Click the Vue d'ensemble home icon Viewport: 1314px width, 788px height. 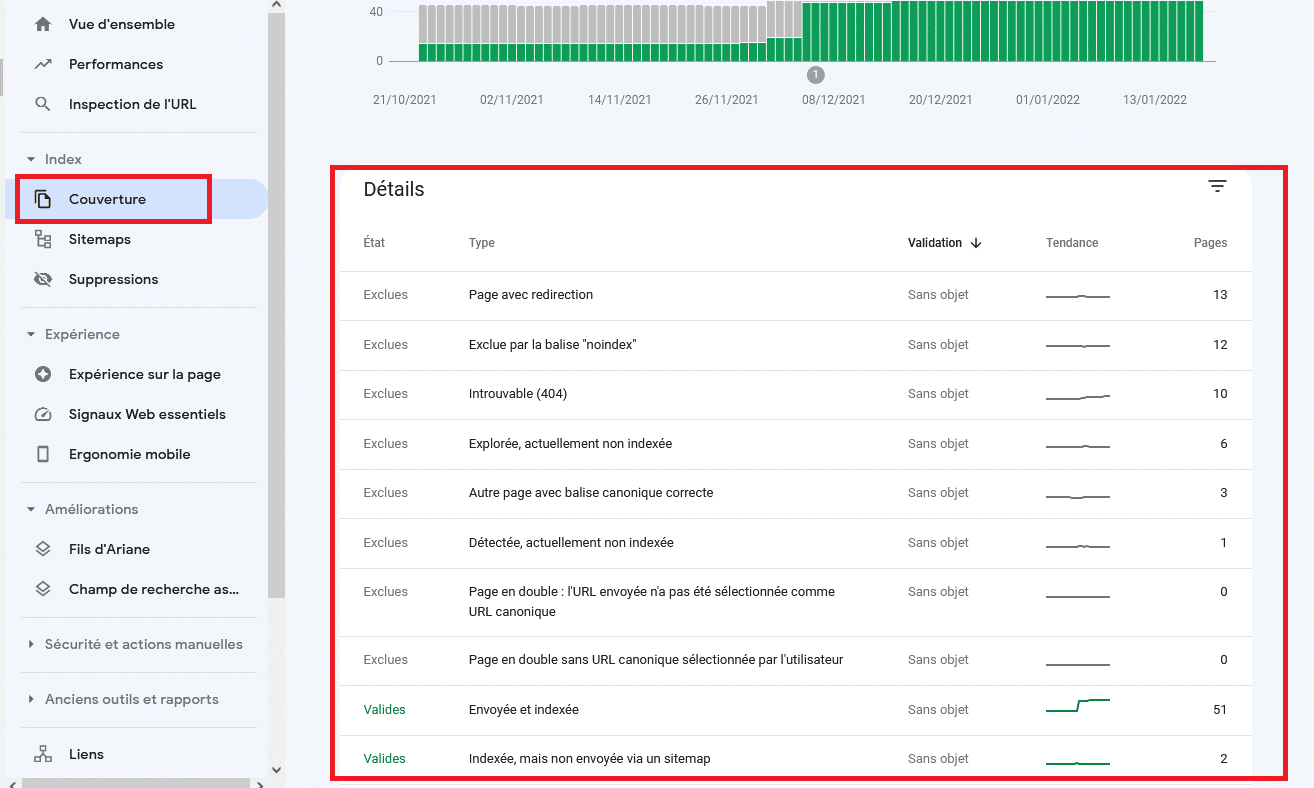[43, 24]
